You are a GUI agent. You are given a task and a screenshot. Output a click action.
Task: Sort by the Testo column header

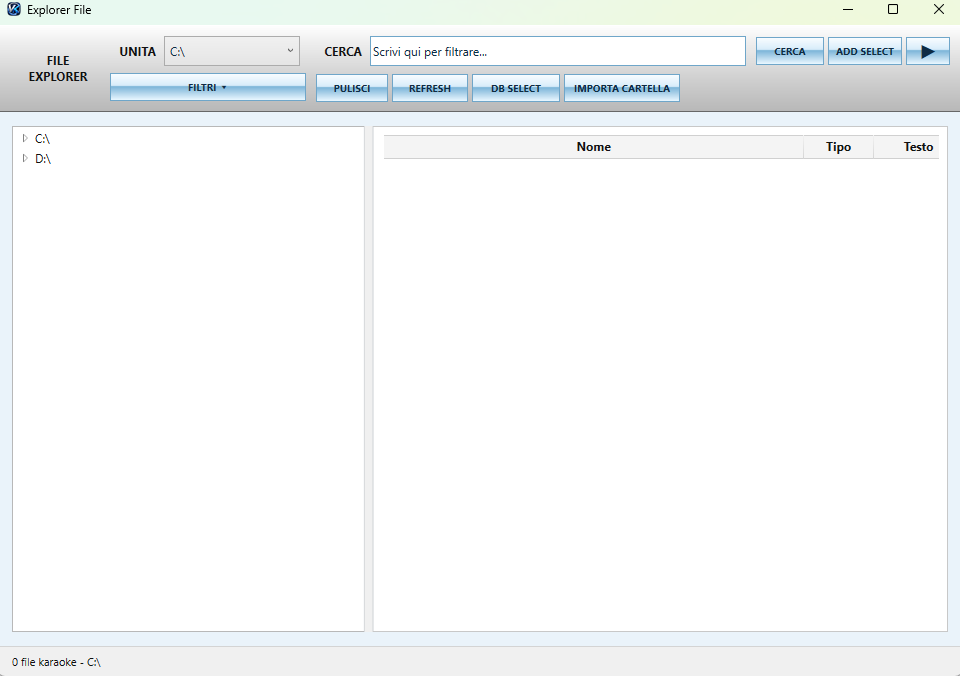(x=906, y=147)
